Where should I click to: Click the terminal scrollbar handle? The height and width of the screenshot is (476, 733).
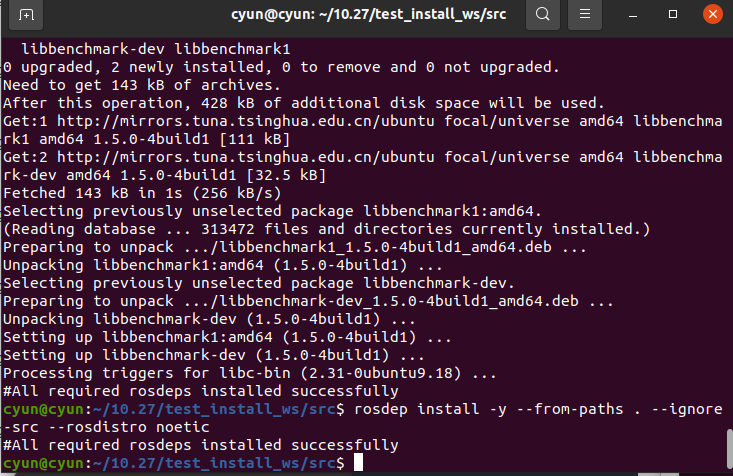tap(730, 449)
